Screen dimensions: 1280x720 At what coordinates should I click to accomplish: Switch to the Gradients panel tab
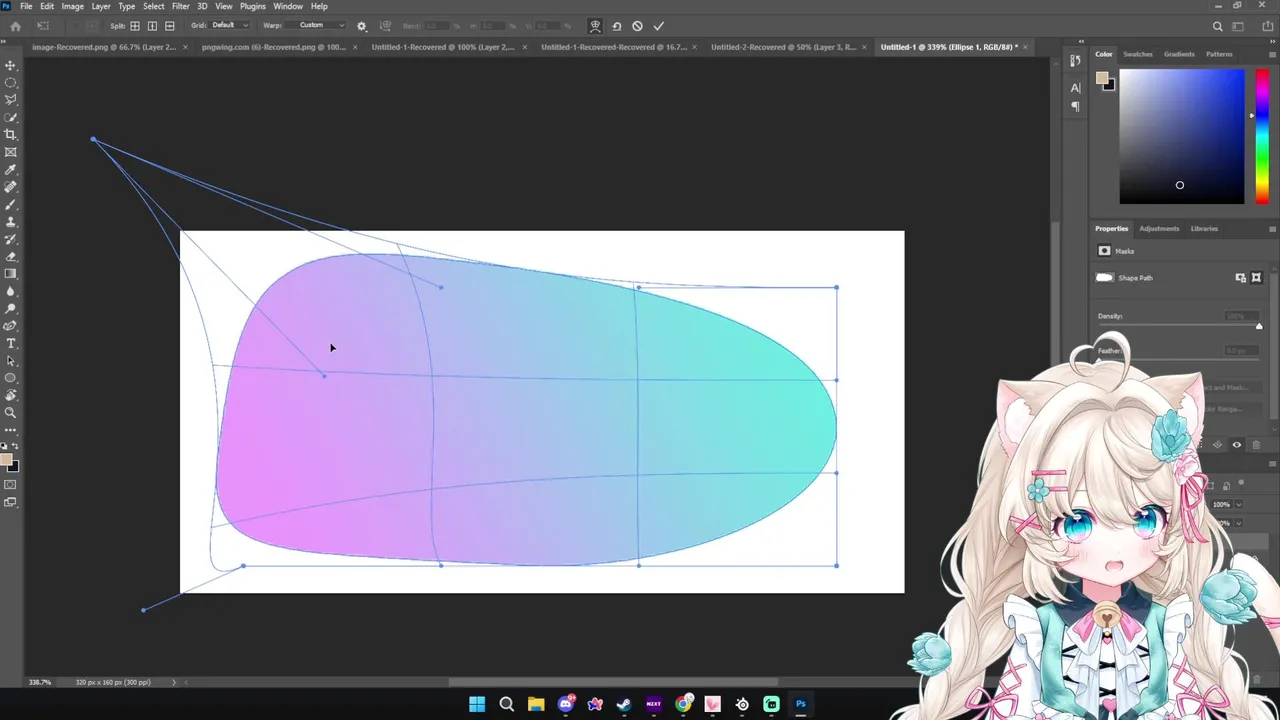(1179, 54)
